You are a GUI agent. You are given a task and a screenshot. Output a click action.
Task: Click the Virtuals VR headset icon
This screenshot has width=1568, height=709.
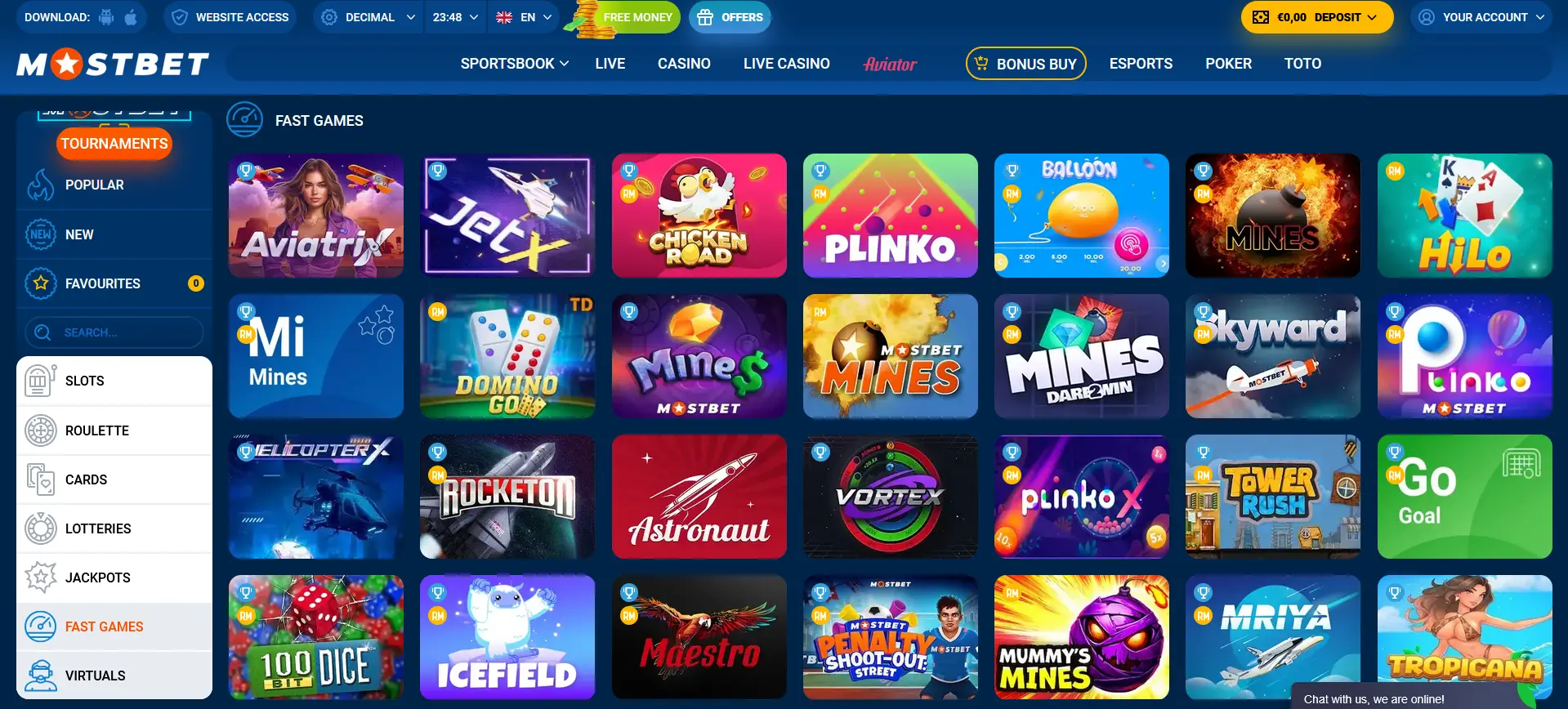pyautogui.click(x=40, y=676)
